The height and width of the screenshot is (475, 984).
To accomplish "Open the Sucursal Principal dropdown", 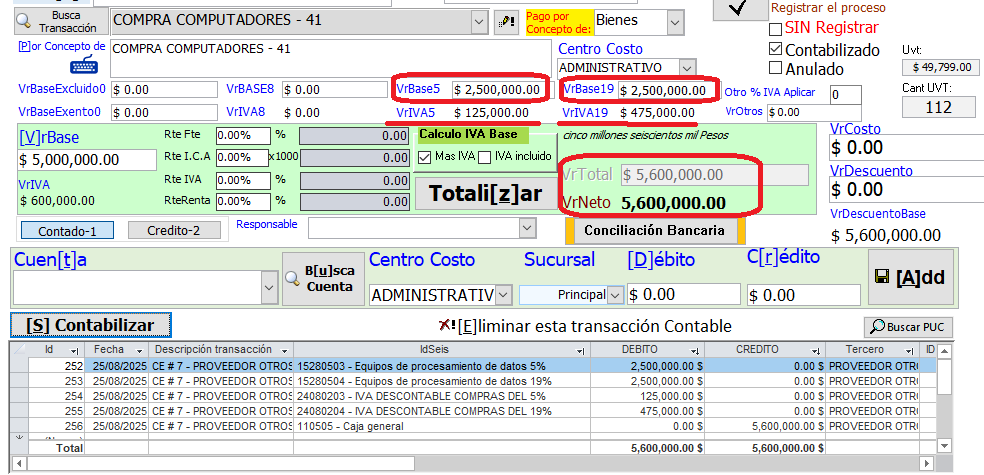I will pos(614,295).
